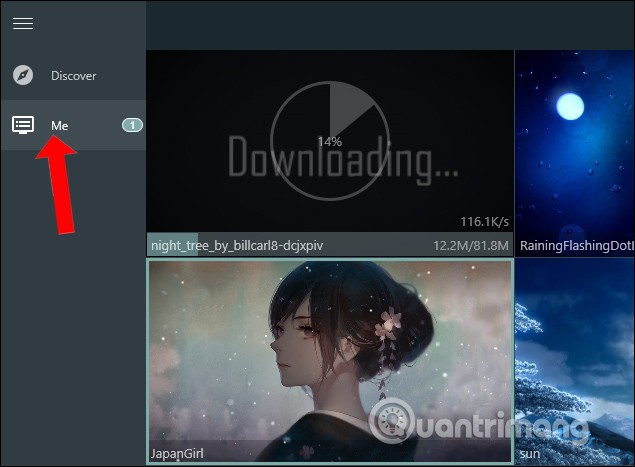Open the JapanGirl wallpaper thumbnail

[x=329, y=350]
